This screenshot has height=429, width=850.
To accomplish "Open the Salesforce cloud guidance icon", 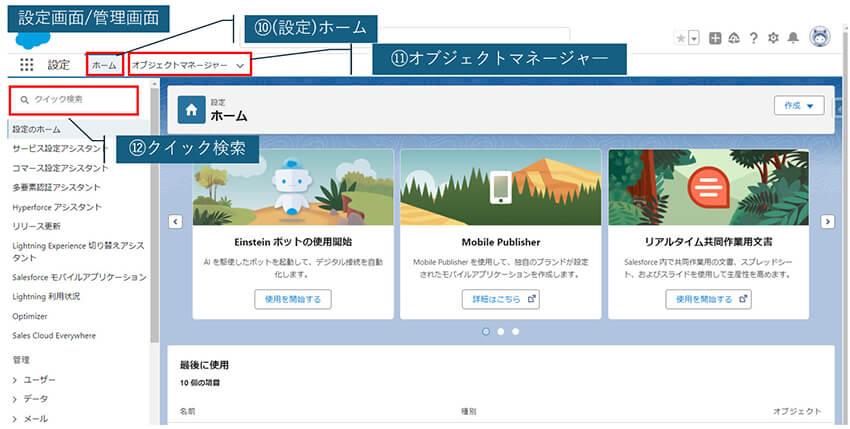I will [x=734, y=38].
